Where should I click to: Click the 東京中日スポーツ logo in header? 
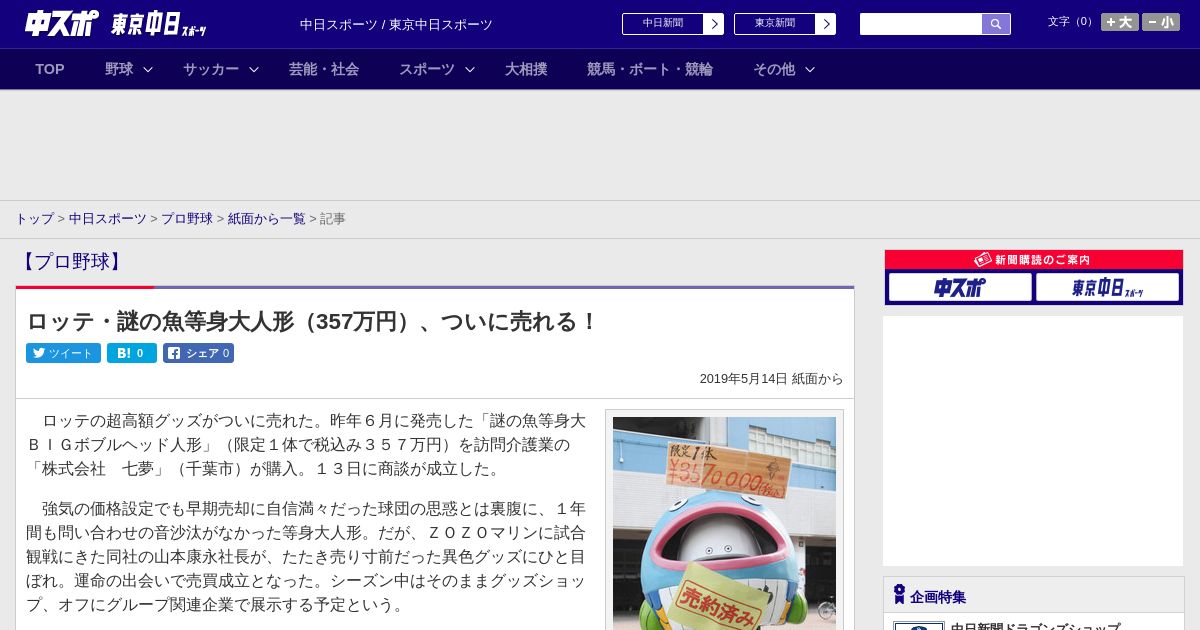tap(158, 24)
